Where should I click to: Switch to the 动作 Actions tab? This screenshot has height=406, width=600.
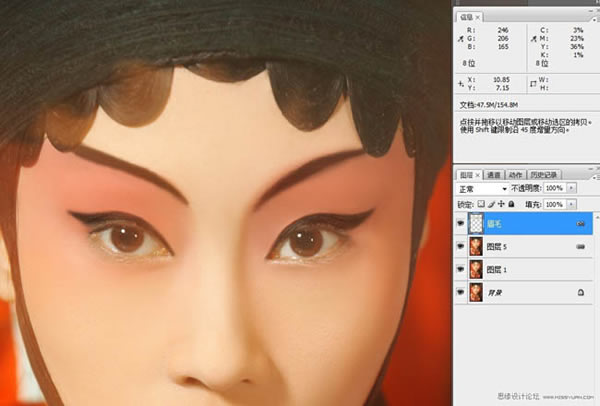[515, 175]
